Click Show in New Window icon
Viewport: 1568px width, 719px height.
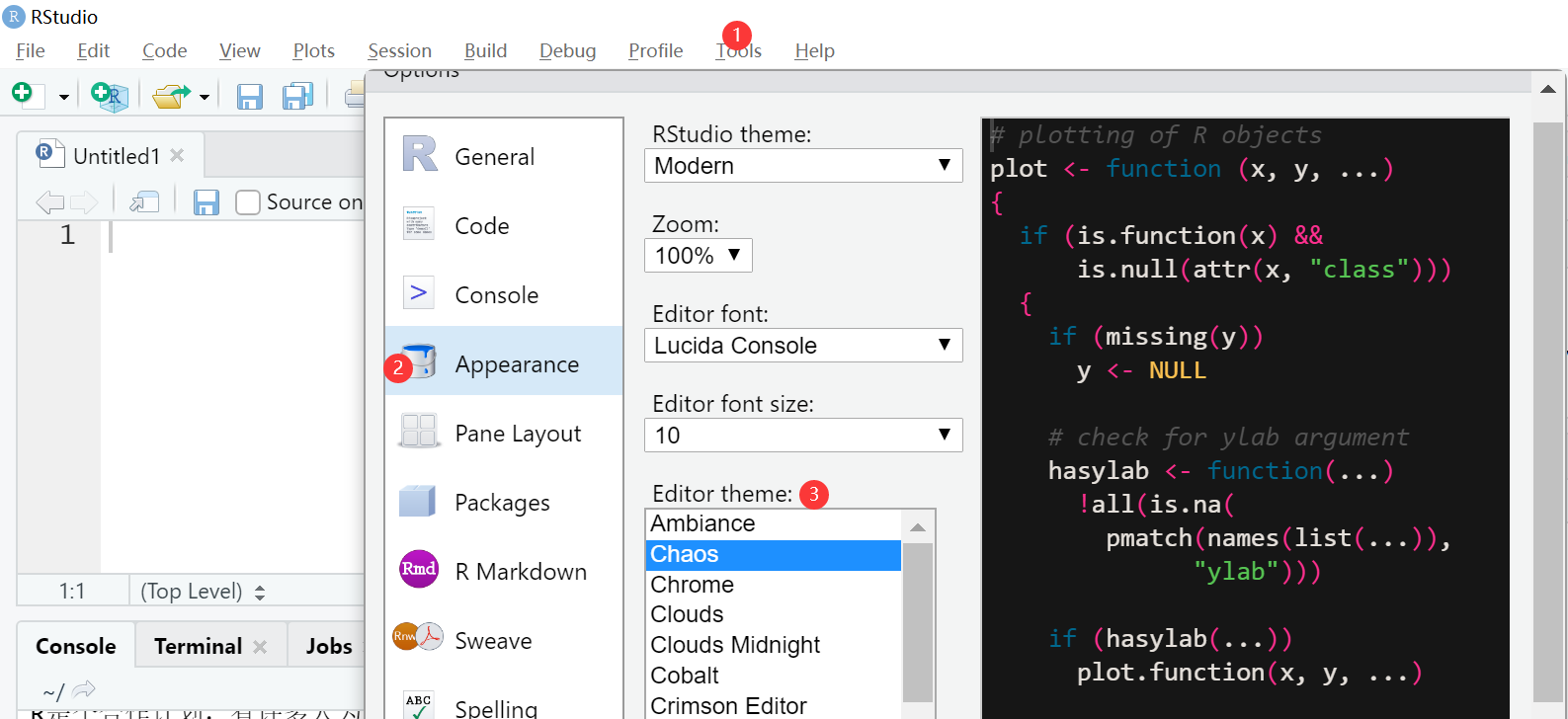click(x=144, y=202)
